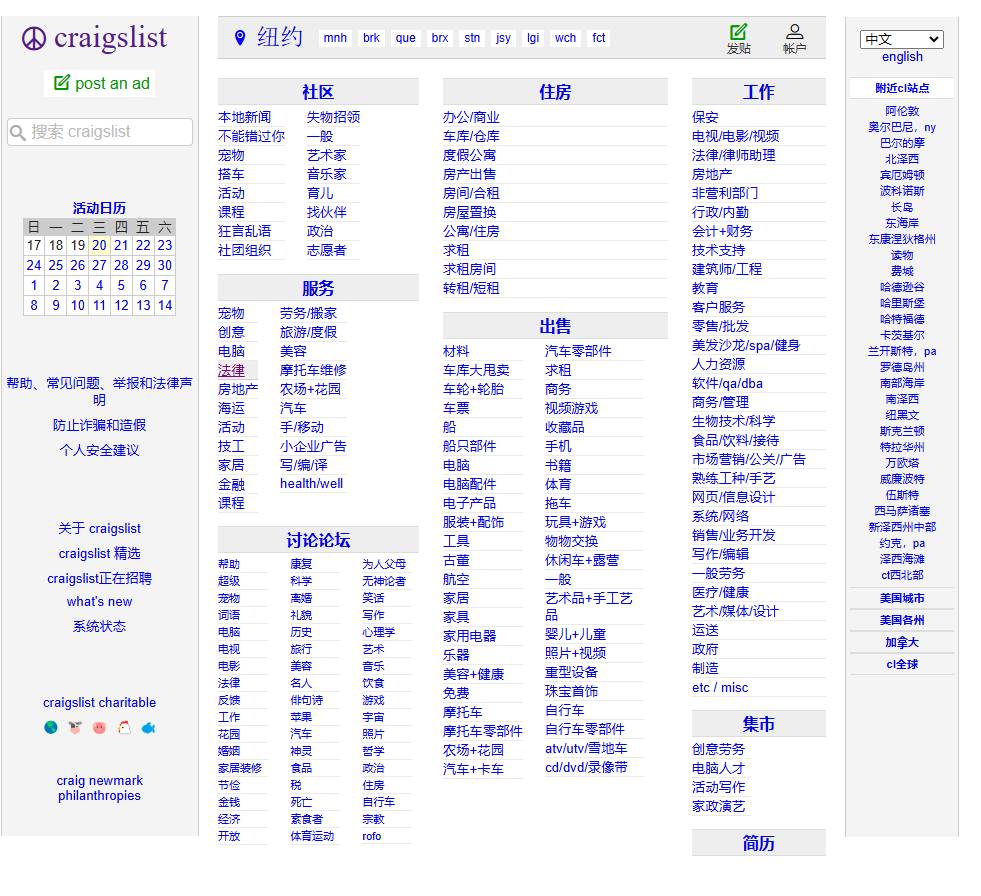981x896 pixels.
Task: Open the 讨论论坛 section heading
Action: (x=318, y=540)
